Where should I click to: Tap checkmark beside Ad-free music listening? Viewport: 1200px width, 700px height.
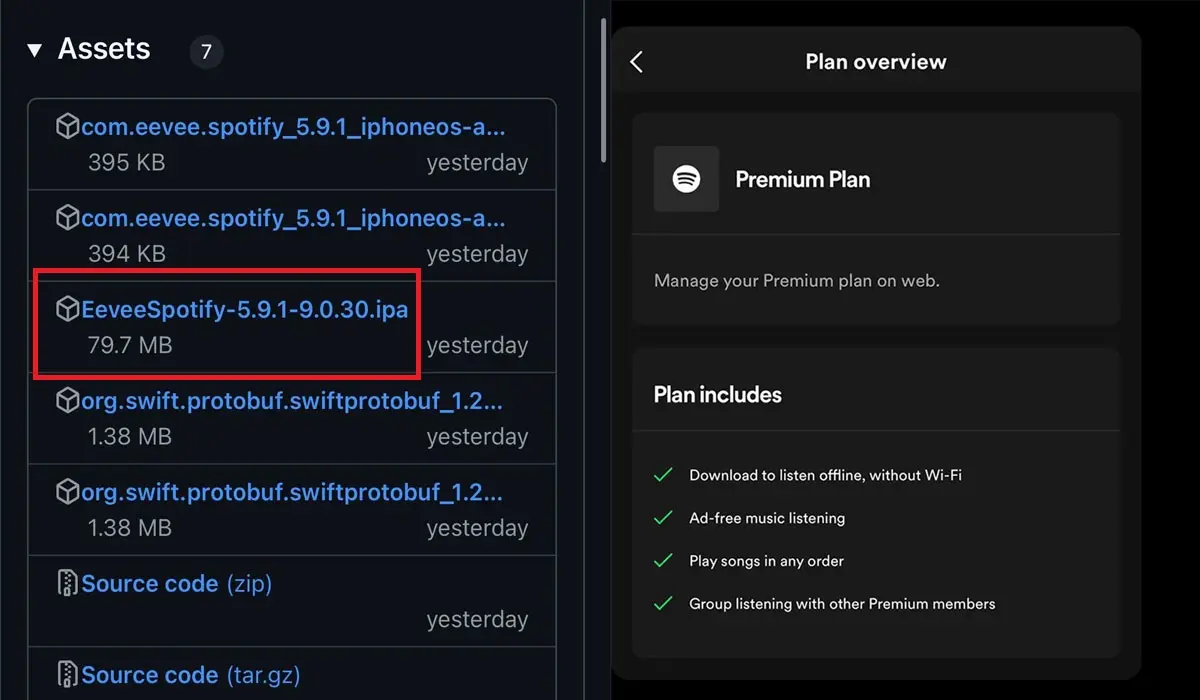[x=662, y=518]
